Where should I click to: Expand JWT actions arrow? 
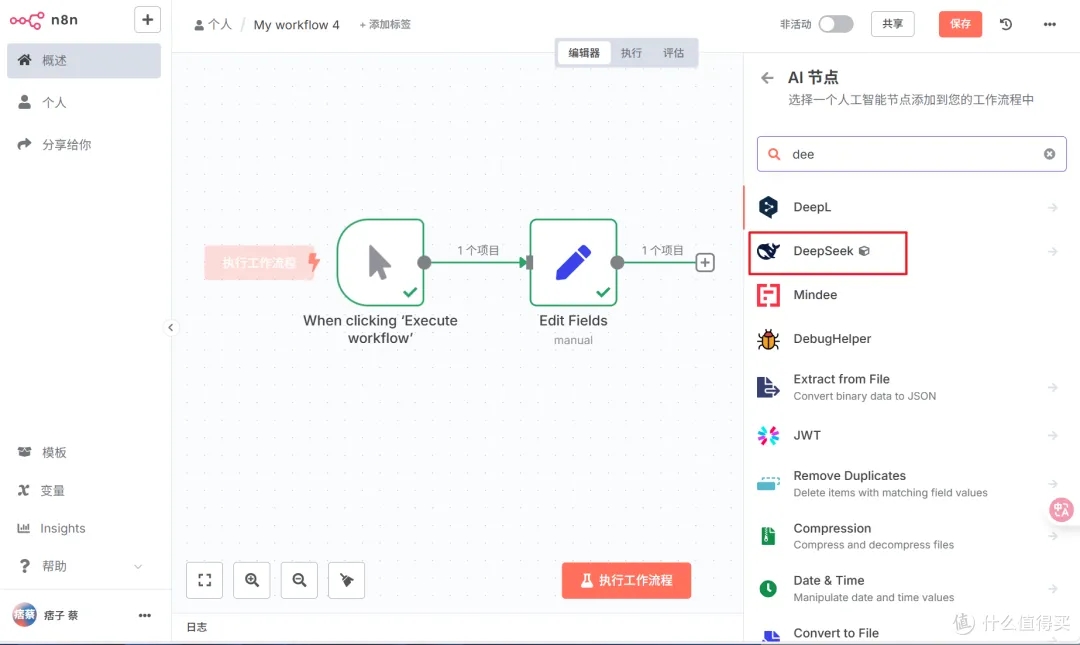click(x=1052, y=436)
